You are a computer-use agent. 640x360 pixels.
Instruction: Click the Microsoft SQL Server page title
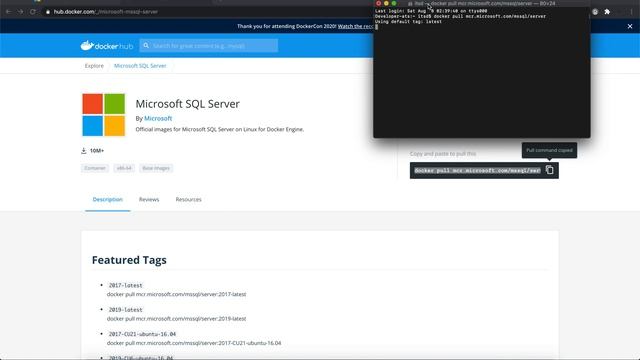(187, 104)
